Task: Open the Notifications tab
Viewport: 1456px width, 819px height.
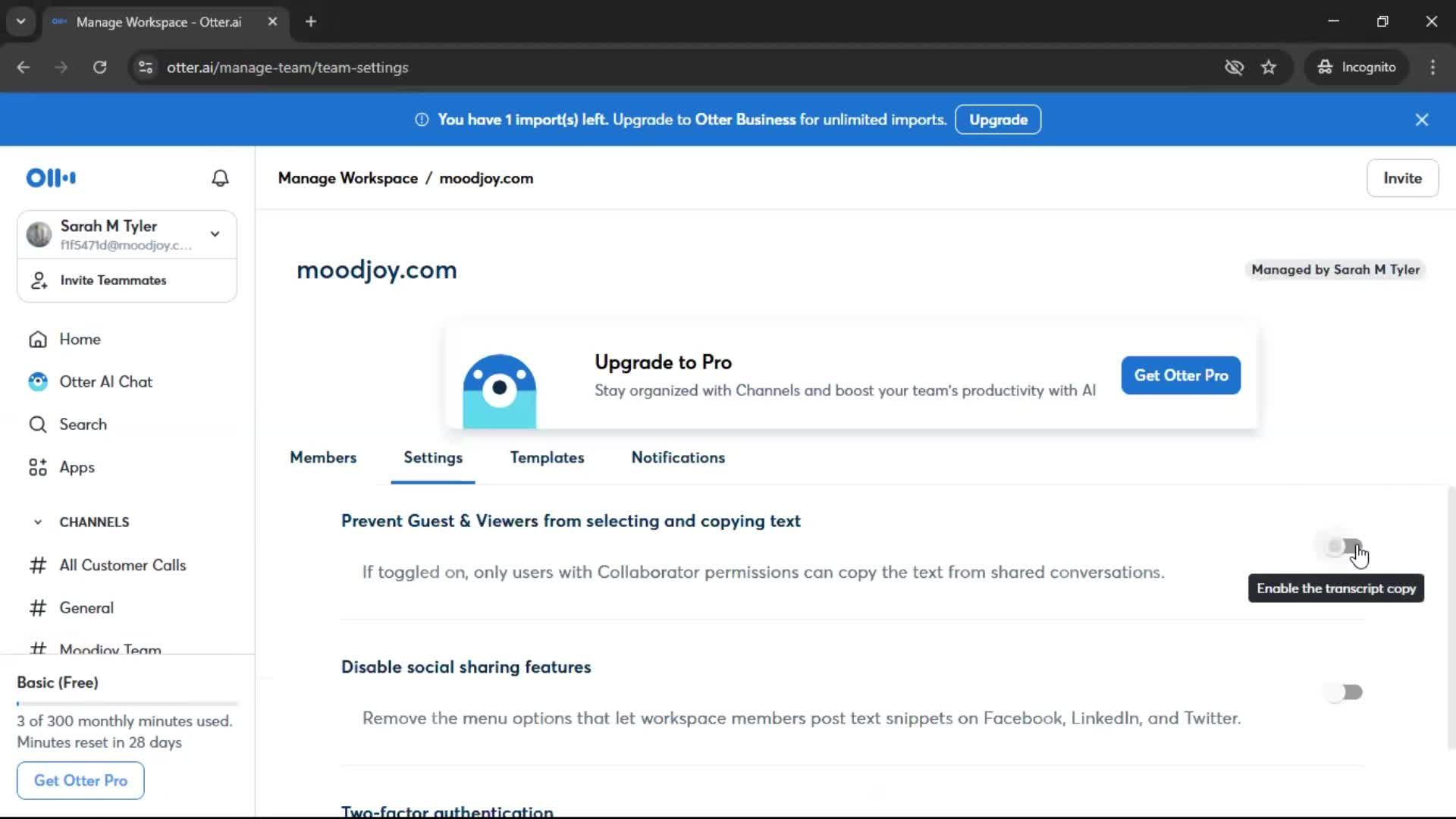Action: (x=678, y=458)
